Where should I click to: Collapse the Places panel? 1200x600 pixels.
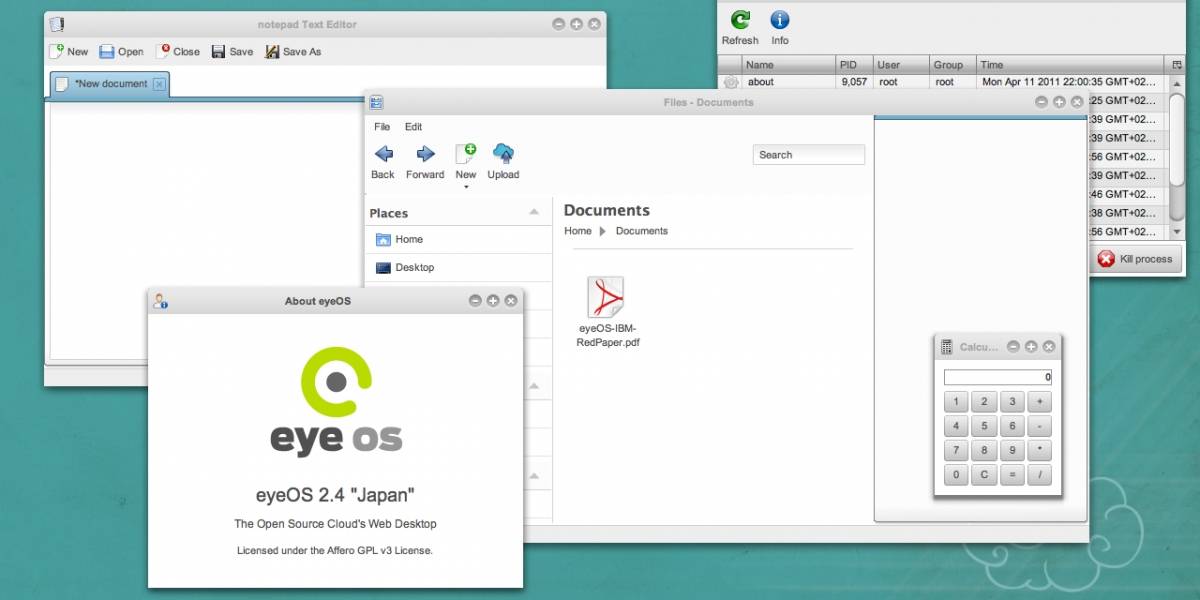(x=535, y=213)
